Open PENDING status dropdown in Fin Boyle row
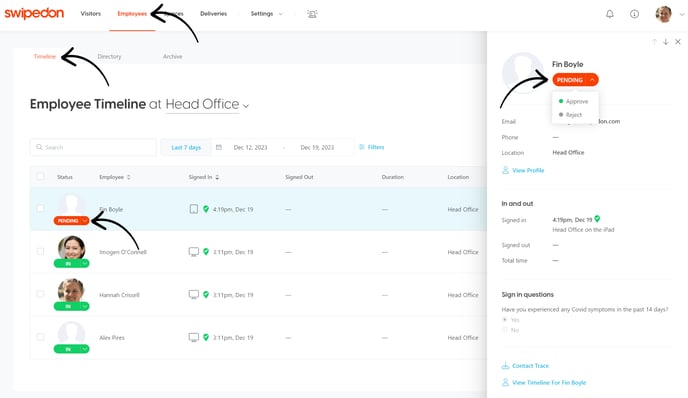 tap(71, 221)
